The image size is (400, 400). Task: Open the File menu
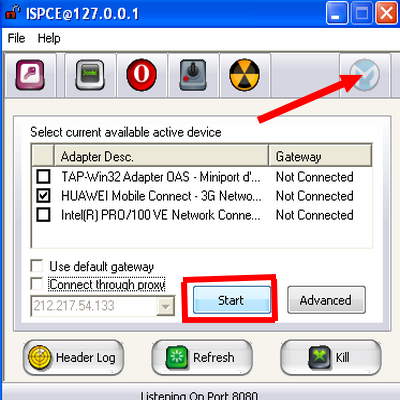(16, 38)
